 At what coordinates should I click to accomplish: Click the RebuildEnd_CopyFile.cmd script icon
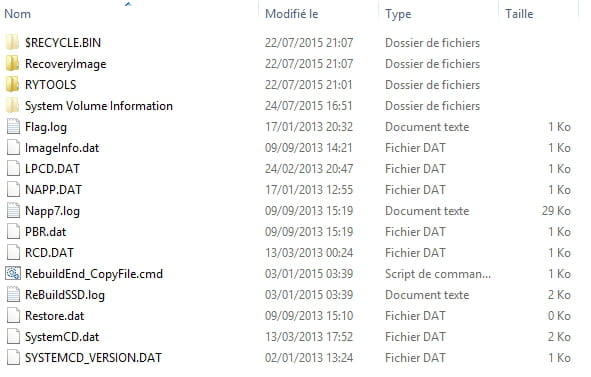[13, 274]
